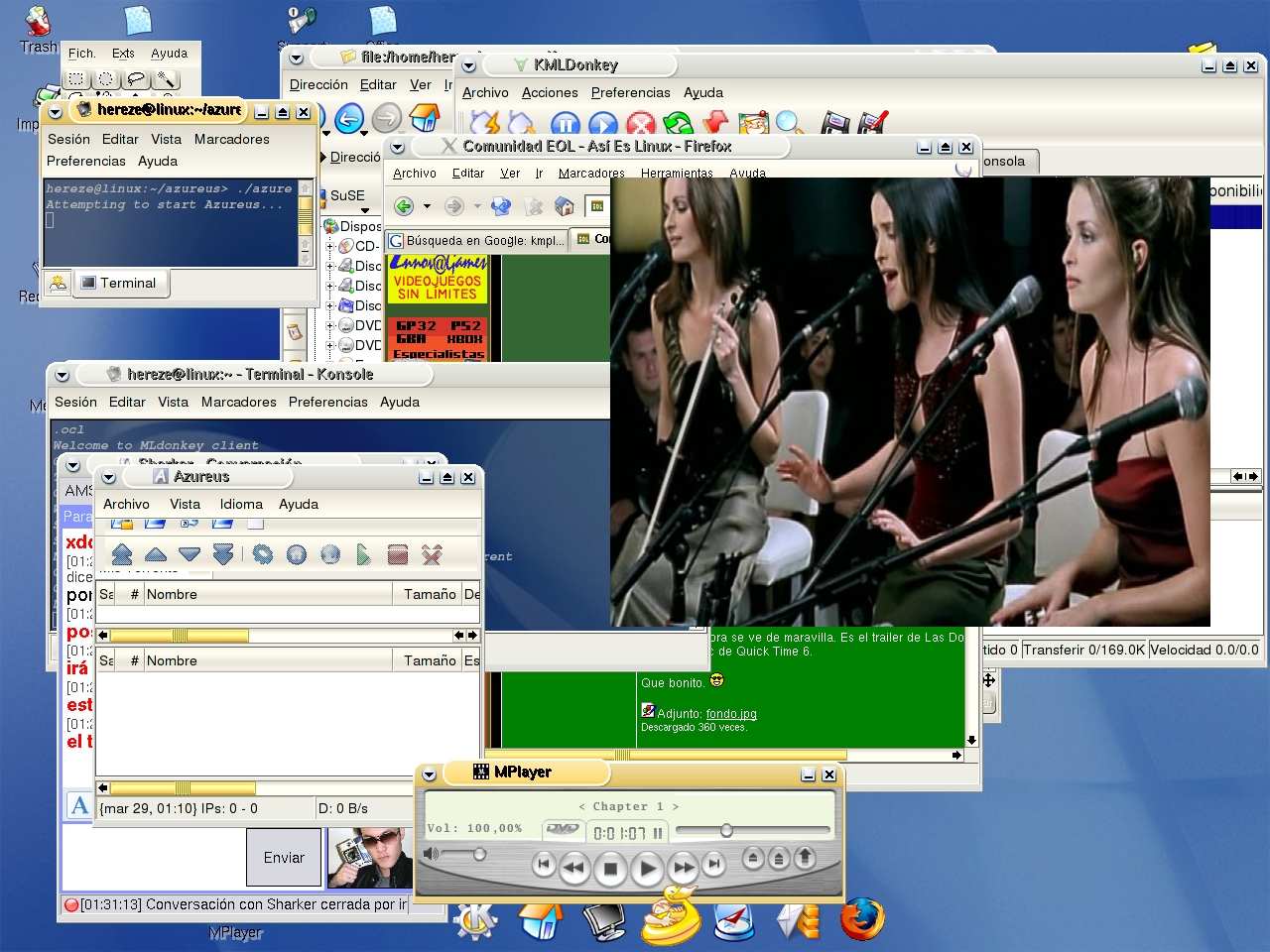Image resolution: width=1270 pixels, height=952 pixels.
Task: Rewind the video in MPlayer
Action: click(574, 868)
